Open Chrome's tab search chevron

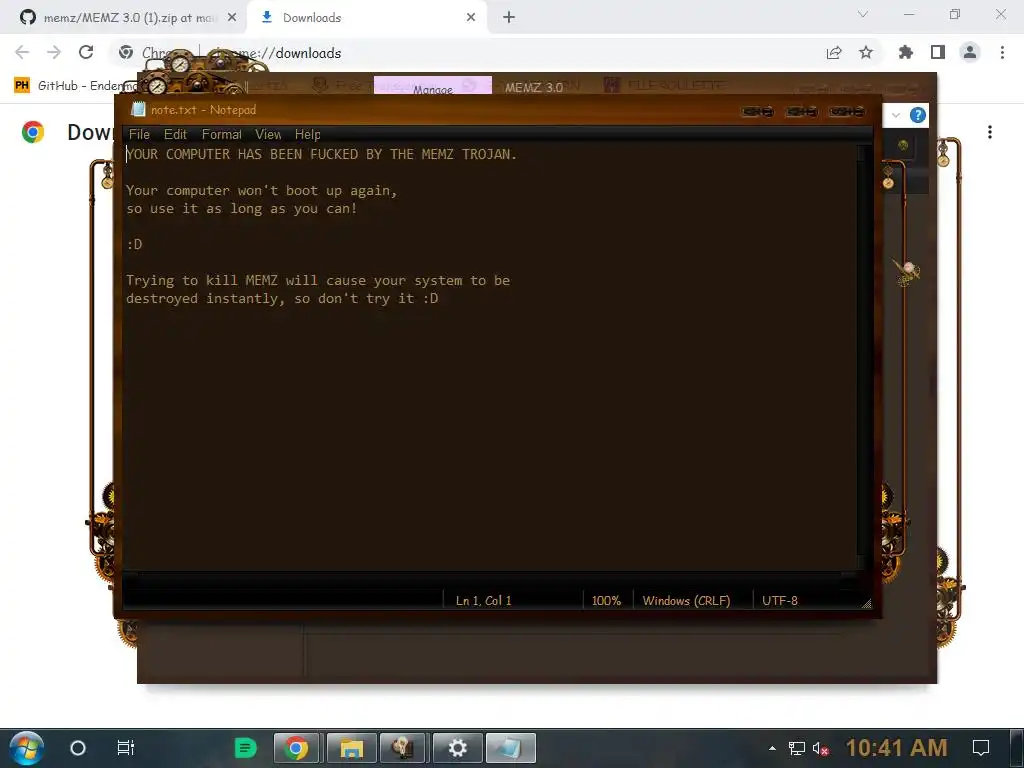pyautogui.click(x=863, y=14)
